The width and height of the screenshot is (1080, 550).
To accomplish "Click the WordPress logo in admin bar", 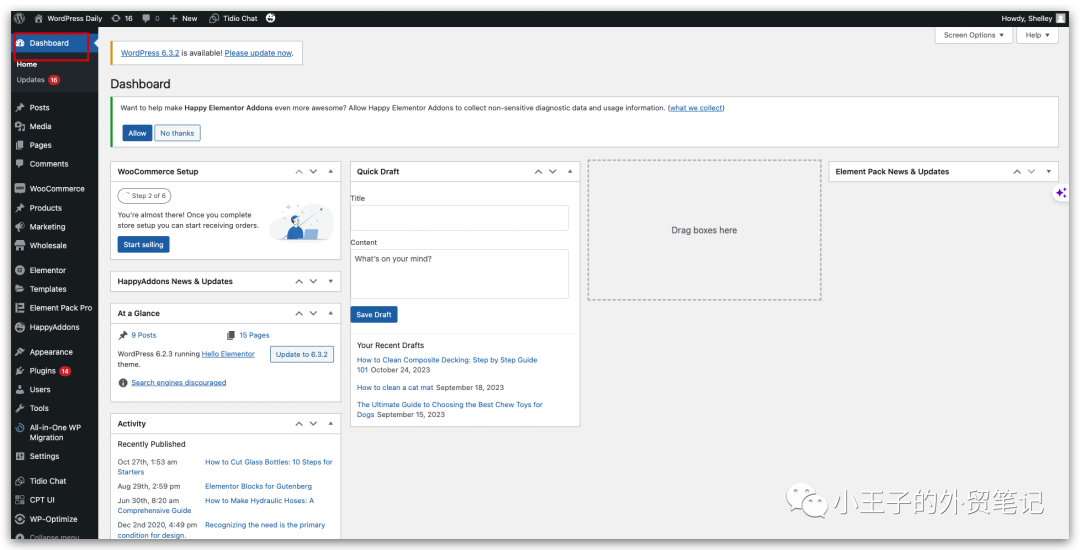I will pos(19,19).
